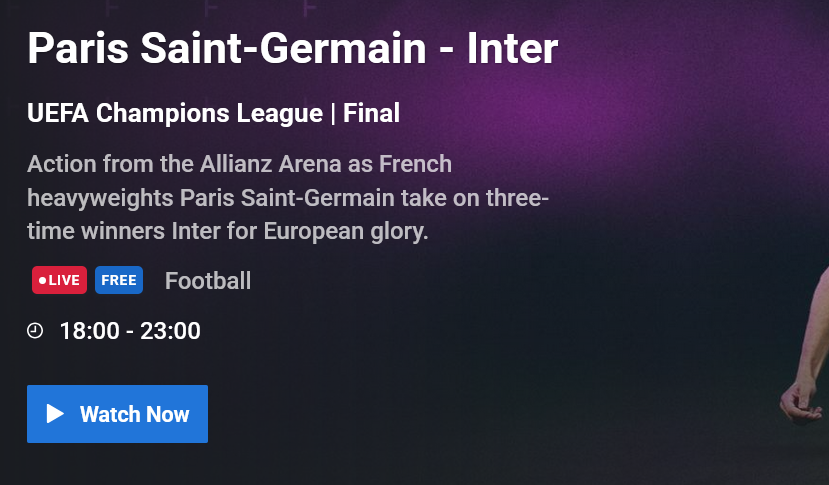Click the match description paragraph
The width and height of the screenshot is (829, 485).
coord(288,198)
